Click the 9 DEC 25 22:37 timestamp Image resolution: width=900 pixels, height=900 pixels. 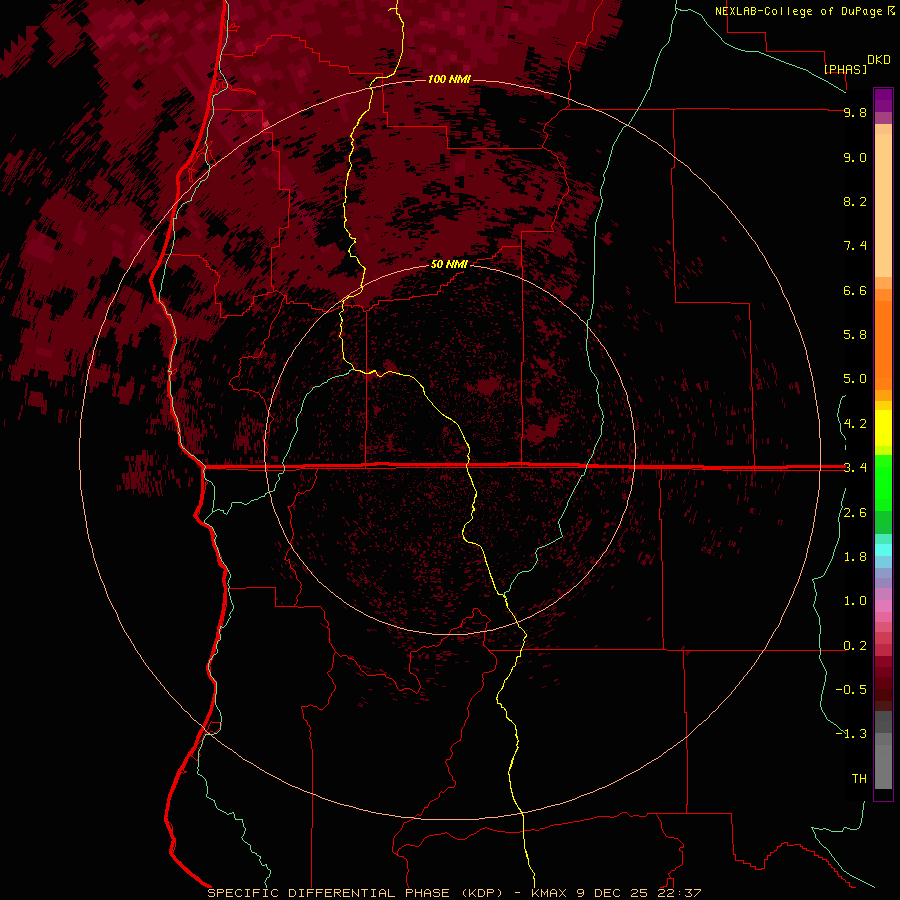point(639,893)
